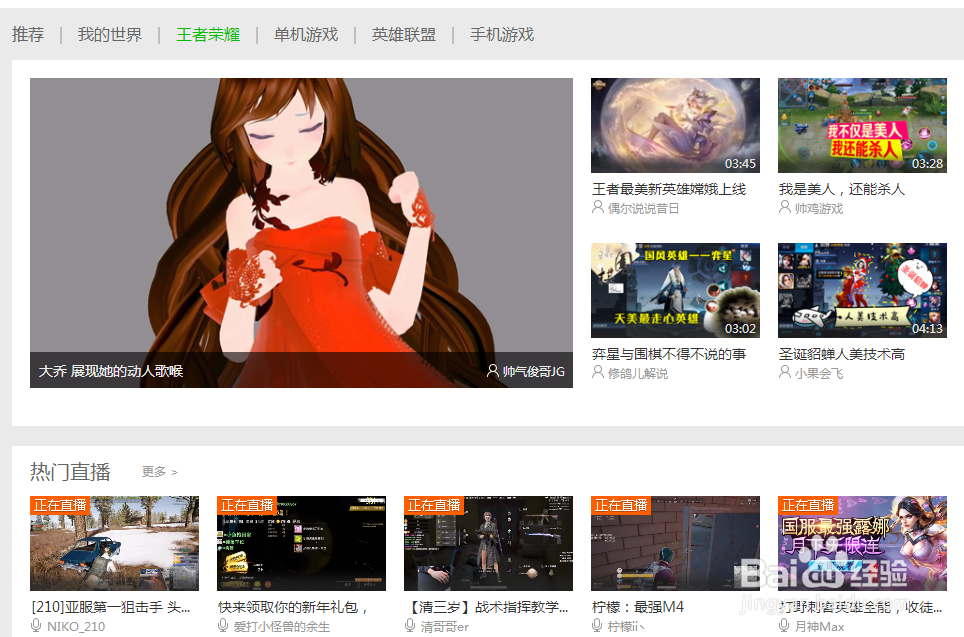Open title 快来领取你的新年礼包
This screenshot has height=637, width=964.
click(294, 607)
